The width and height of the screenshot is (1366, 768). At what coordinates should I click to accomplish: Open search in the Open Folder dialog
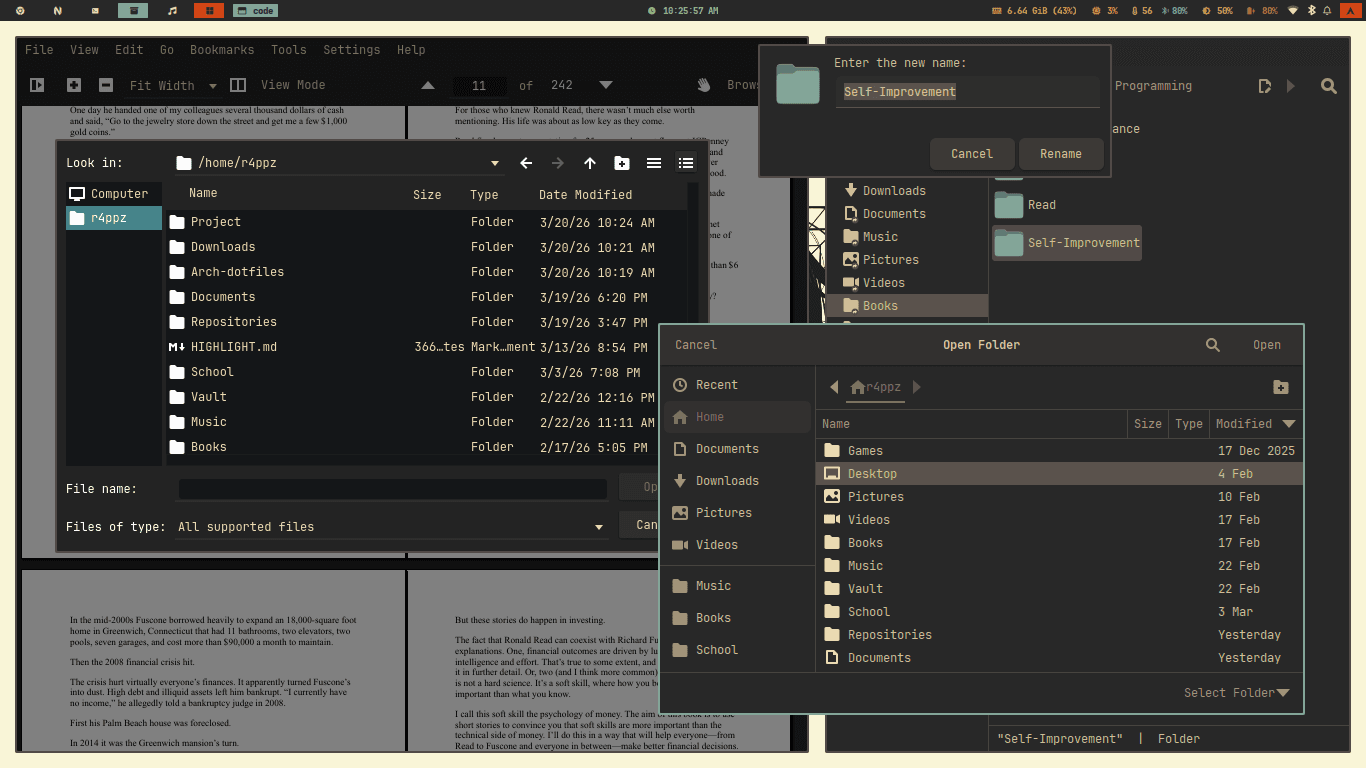[1213, 345]
